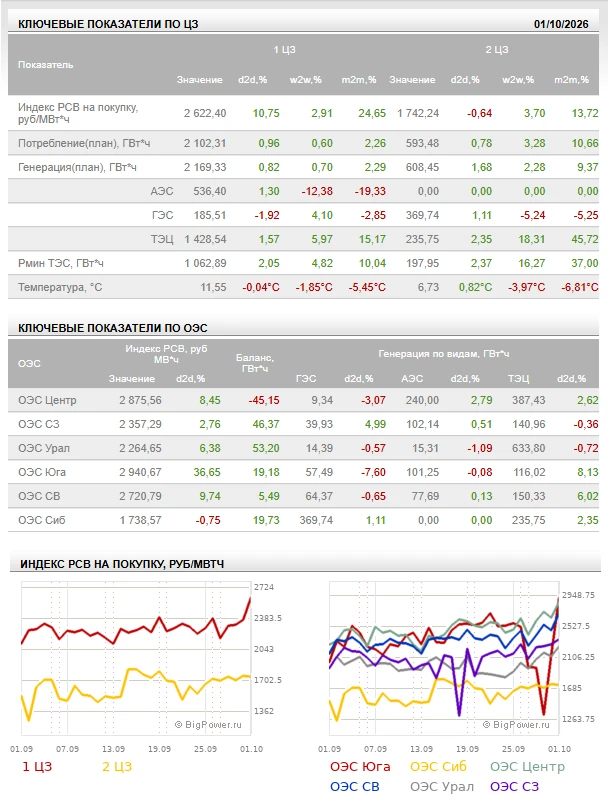Select heading 'КЛЮЧЕВЫЕ ПОКАЗАТЕЛИ ПО ОЭС'
The height and width of the screenshot is (811, 612).
tap(112, 328)
